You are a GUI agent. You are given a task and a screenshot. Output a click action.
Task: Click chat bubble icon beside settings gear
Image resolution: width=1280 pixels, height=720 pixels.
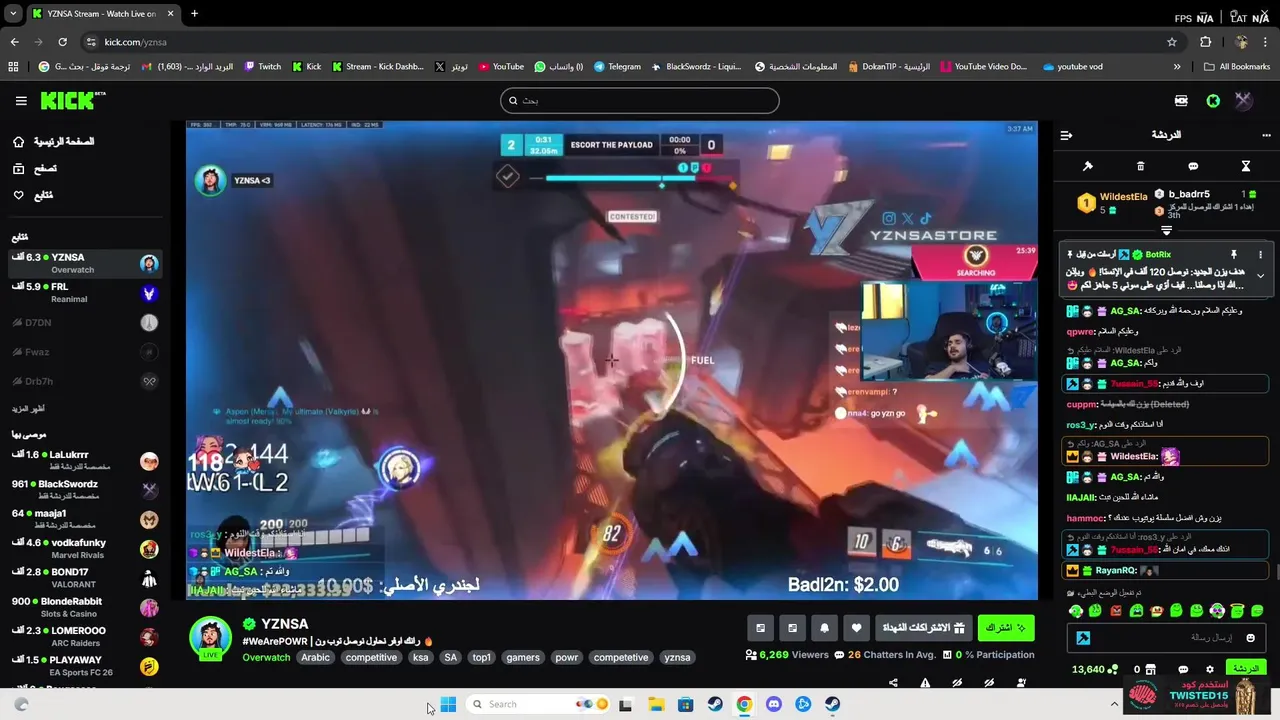(1183, 669)
